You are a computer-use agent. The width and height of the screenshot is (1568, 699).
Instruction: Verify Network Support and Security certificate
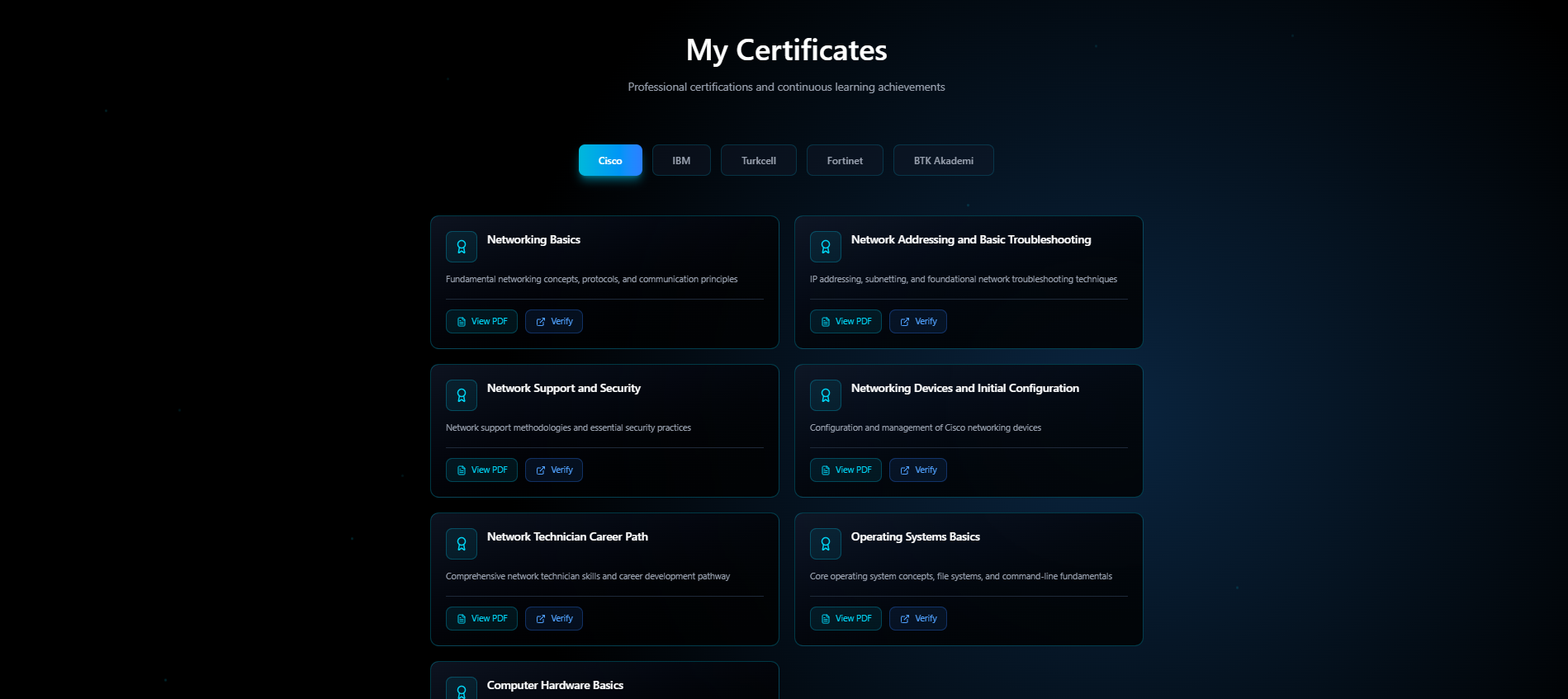click(554, 470)
